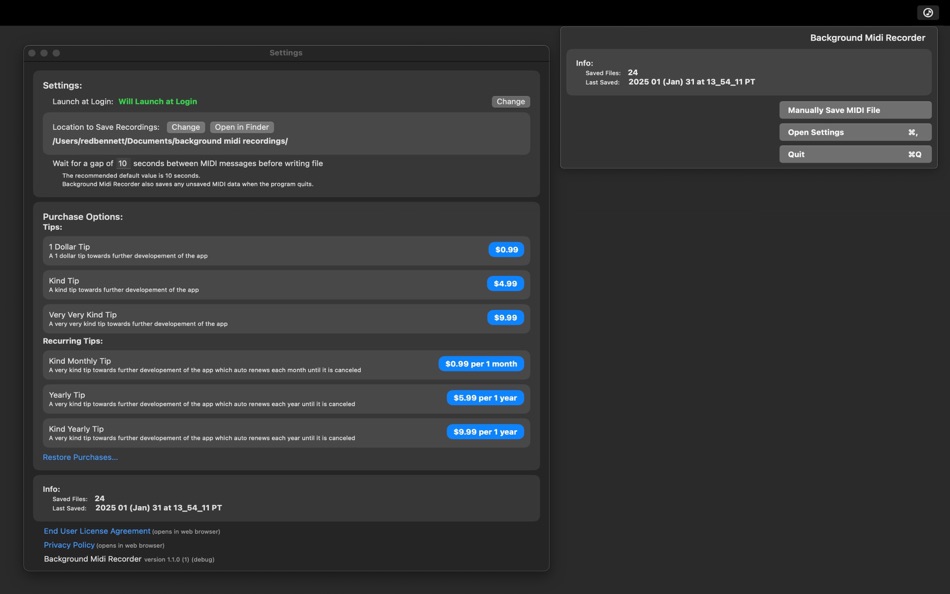Minimize the Settings window
Viewport: 950px width, 594px height.
coord(44,53)
